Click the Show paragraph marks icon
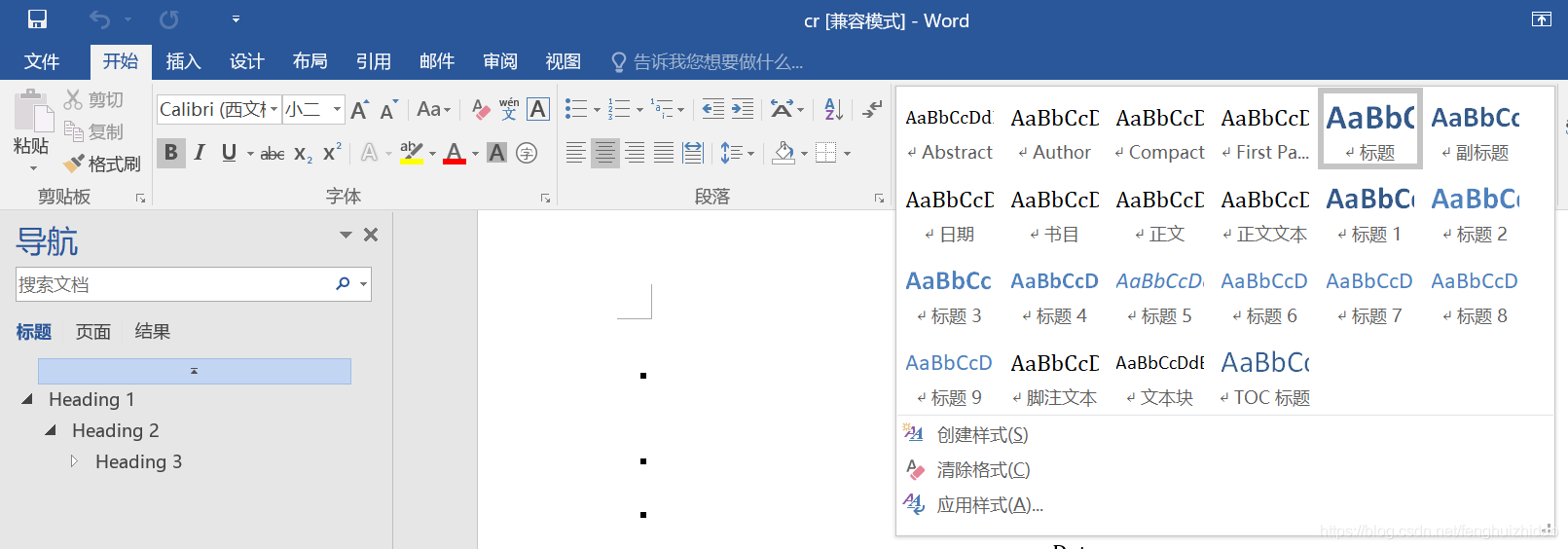Screen dimensions: 1568x549 click(x=872, y=109)
